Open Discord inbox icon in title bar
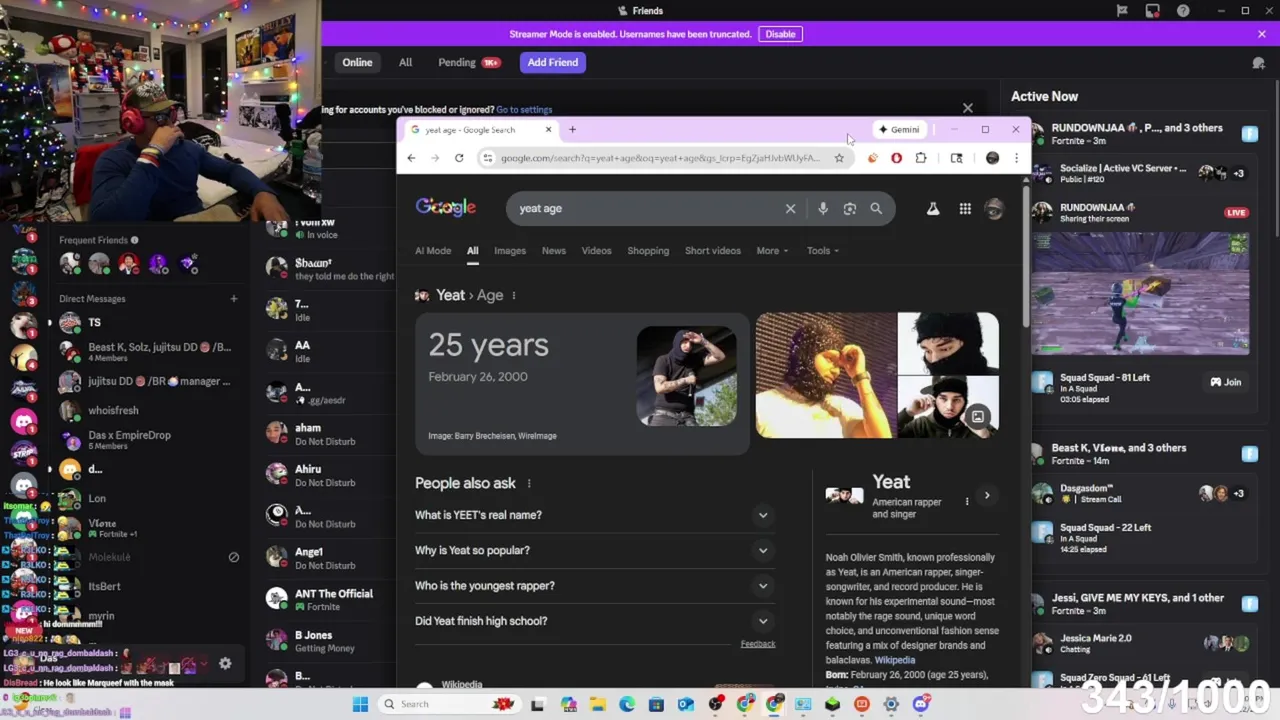1280x720 pixels. tap(1153, 11)
